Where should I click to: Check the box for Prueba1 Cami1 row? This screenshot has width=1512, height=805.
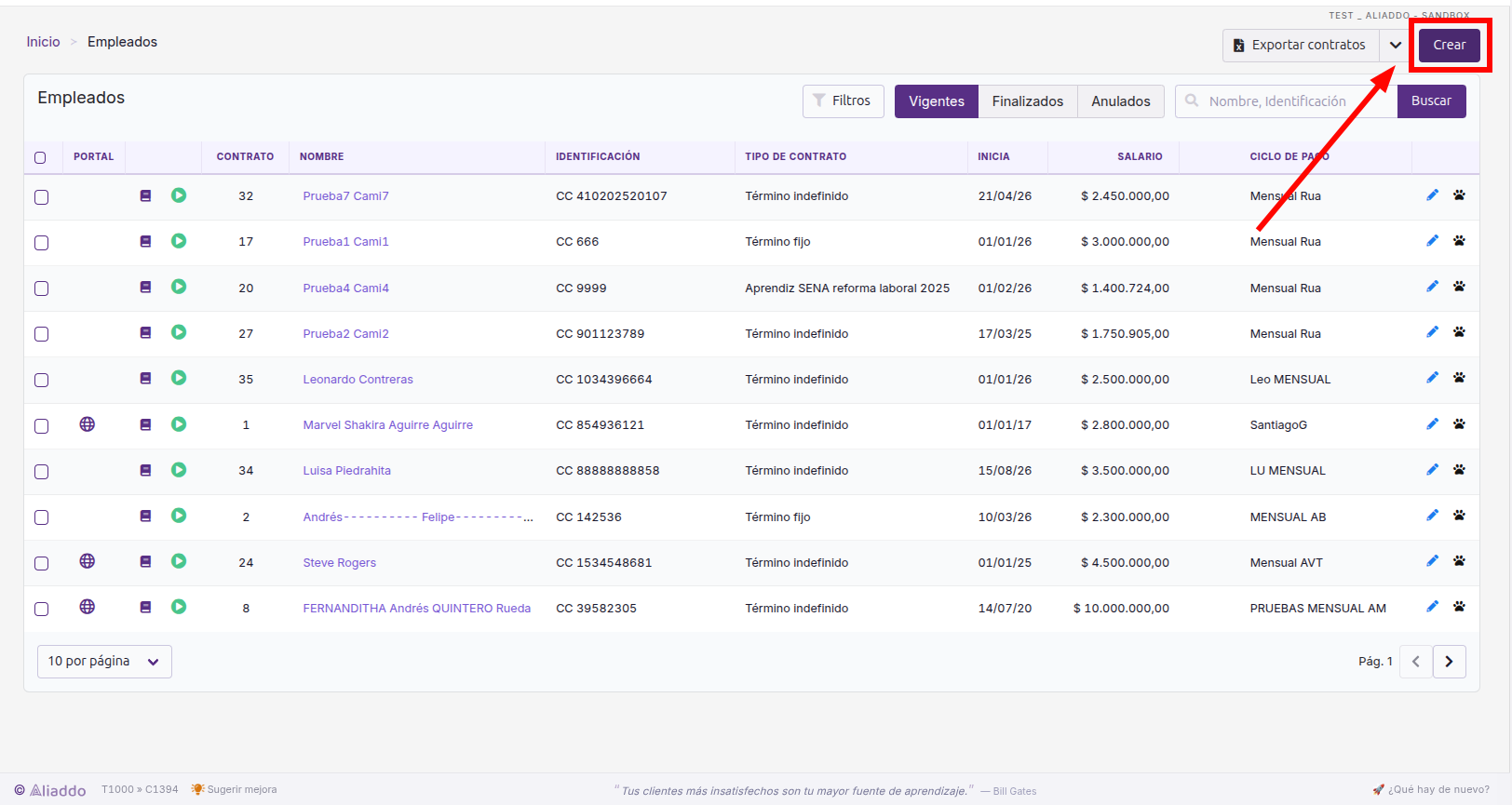coord(41,243)
